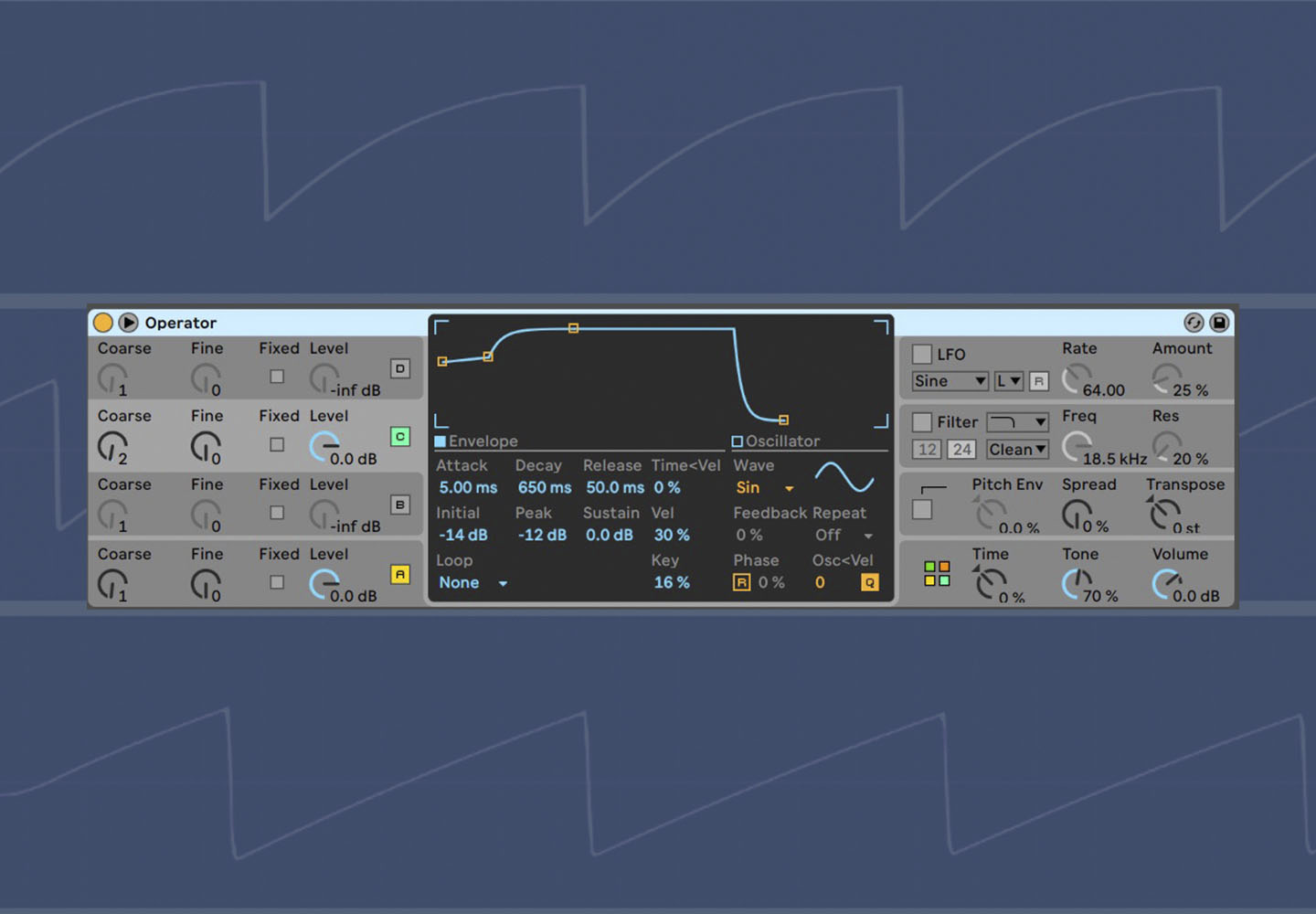Enable Fixed checkbox for oscillator A
Screen dimensions: 1316x914
pyautogui.click(x=277, y=582)
